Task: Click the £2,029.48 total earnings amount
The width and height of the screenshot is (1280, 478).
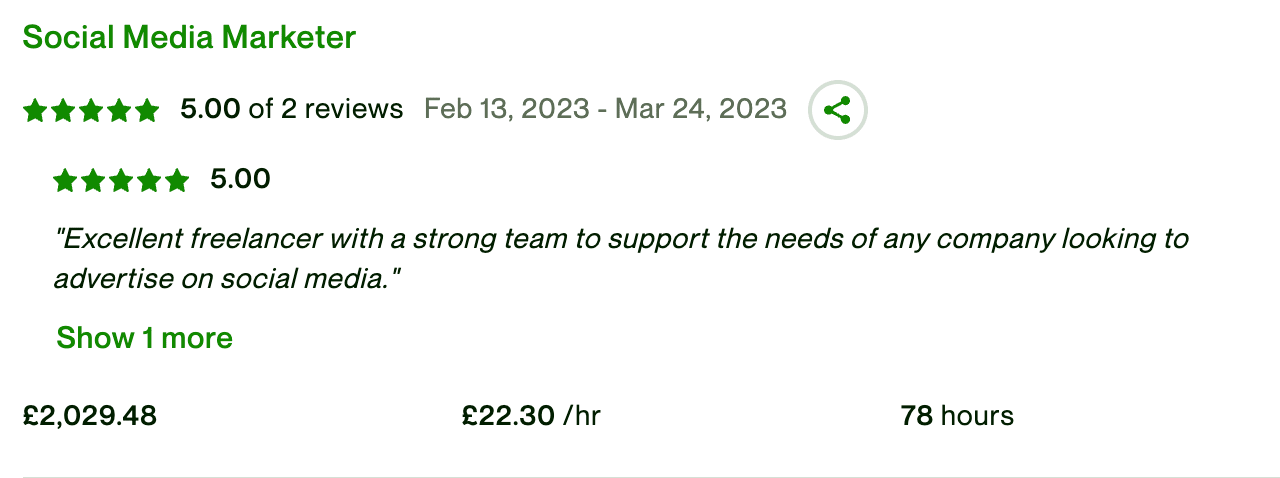Action: tap(90, 416)
